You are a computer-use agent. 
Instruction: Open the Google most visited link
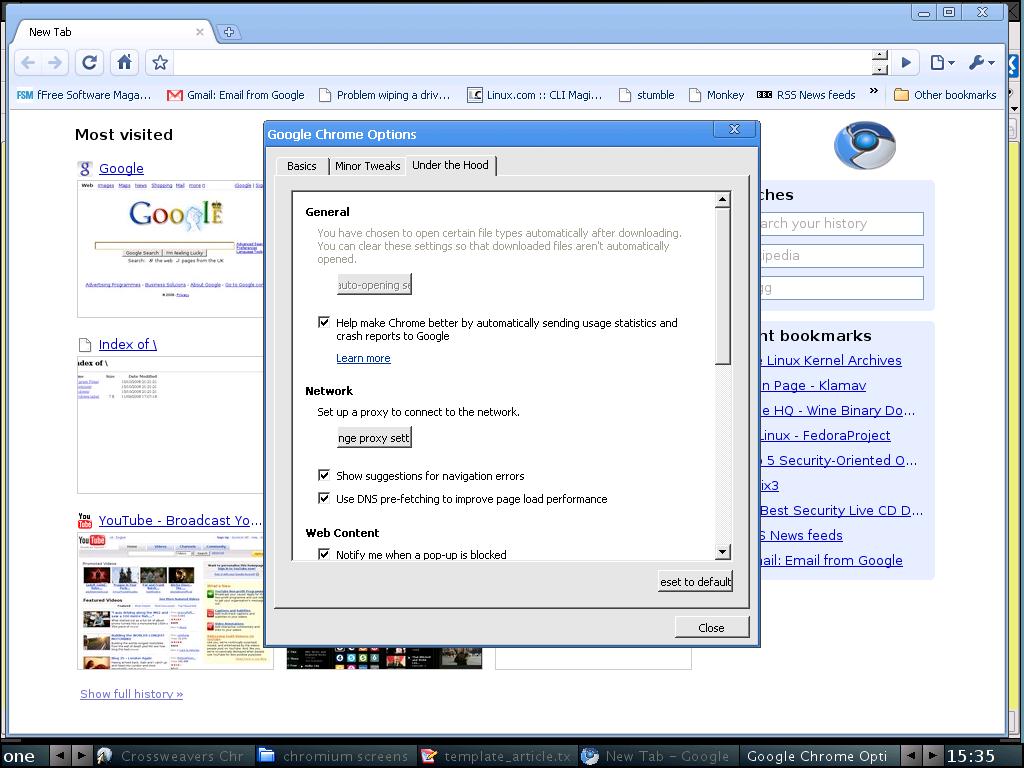point(121,168)
